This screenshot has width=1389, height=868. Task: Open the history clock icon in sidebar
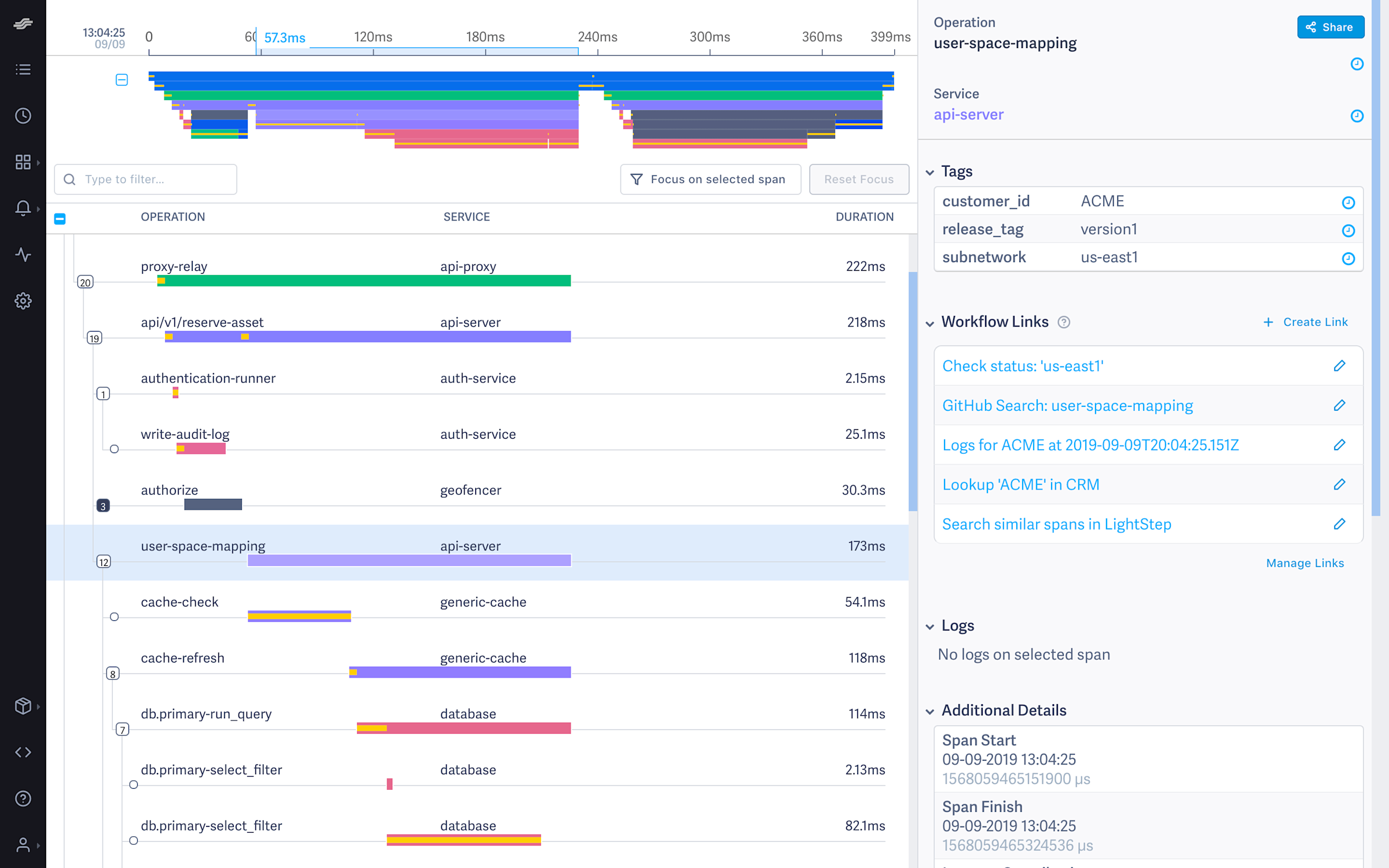(23, 116)
